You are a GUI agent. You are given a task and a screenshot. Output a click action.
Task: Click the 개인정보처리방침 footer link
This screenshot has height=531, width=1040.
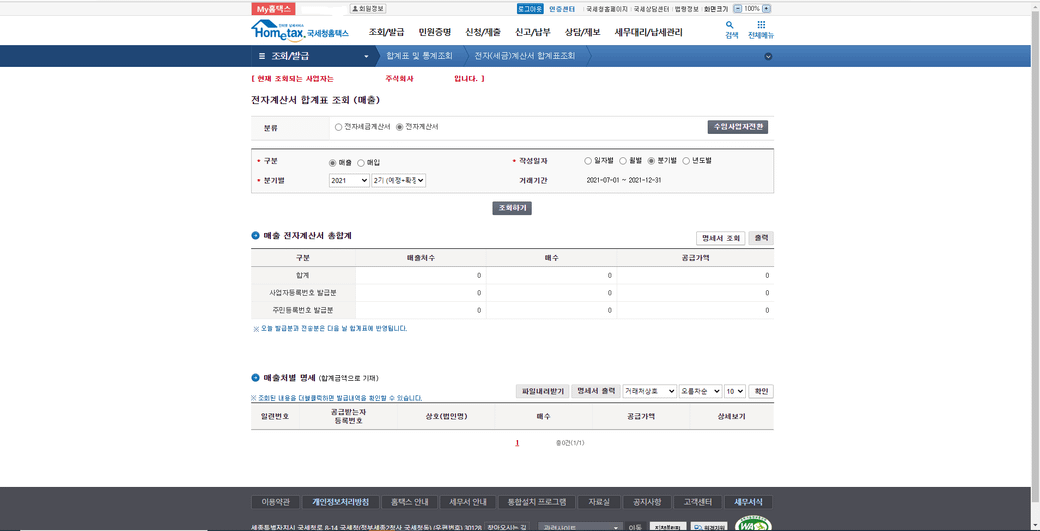[340, 502]
